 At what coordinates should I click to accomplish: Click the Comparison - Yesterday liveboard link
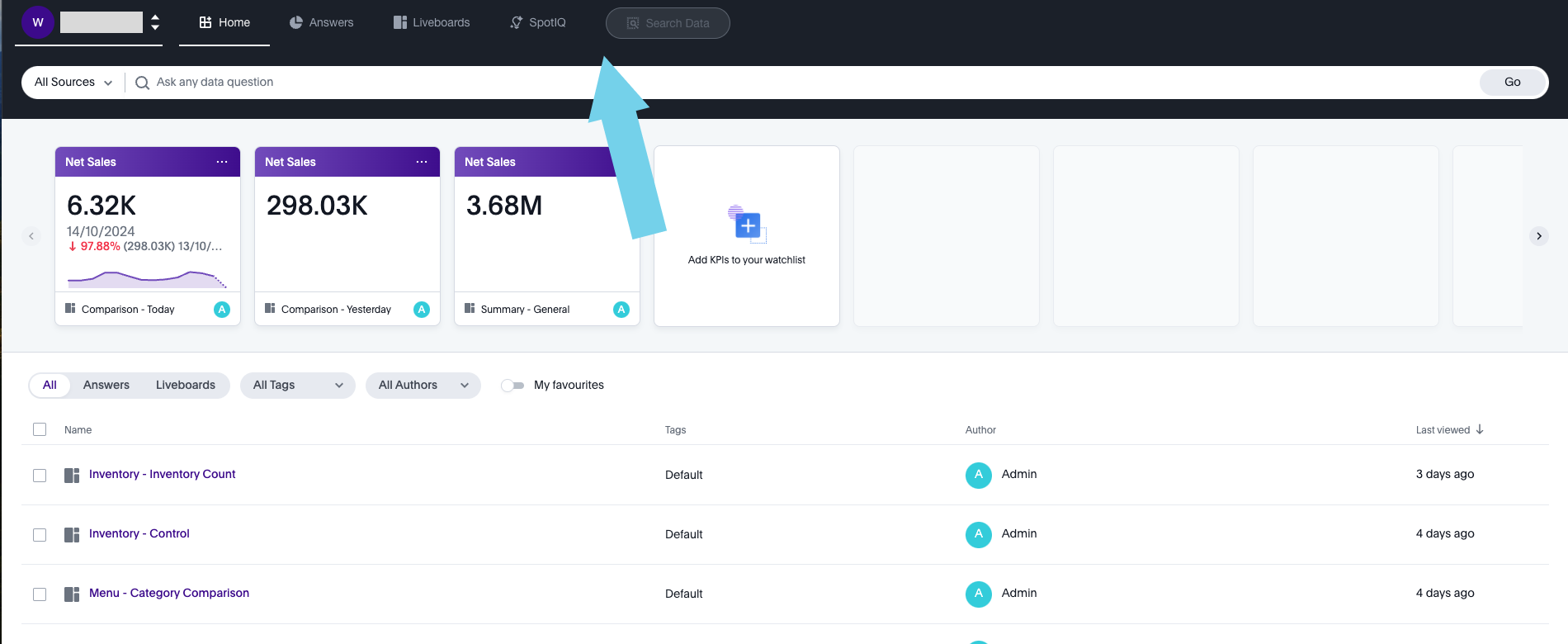[x=336, y=310]
